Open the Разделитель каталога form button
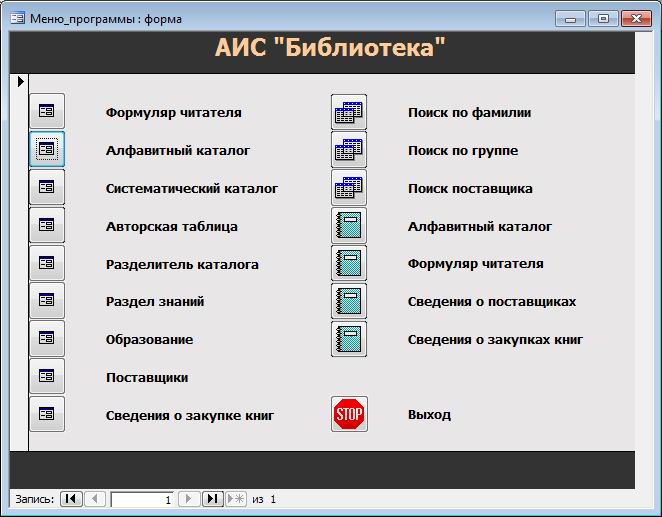Screen dimensions: 662x517 [x=47, y=263]
